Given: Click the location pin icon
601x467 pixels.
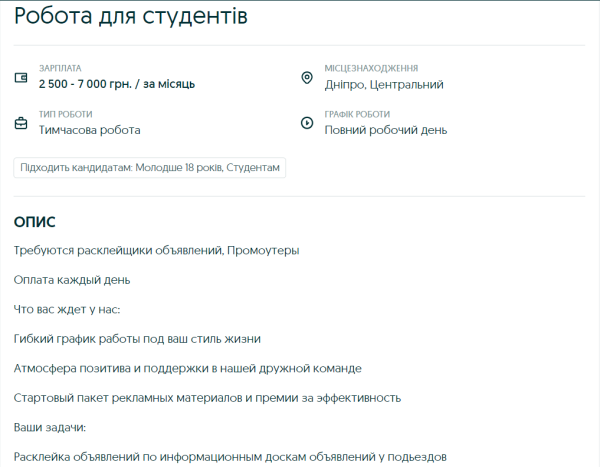Looking at the screenshot, I should point(307,77).
